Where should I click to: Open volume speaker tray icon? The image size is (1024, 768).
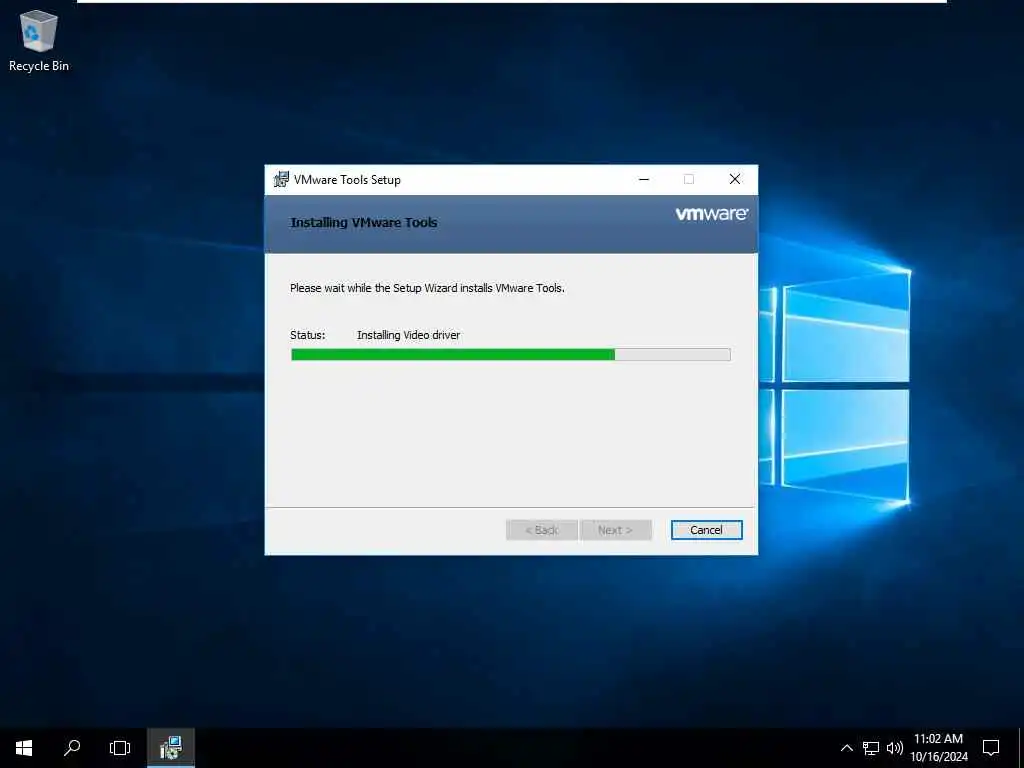(x=895, y=748)
